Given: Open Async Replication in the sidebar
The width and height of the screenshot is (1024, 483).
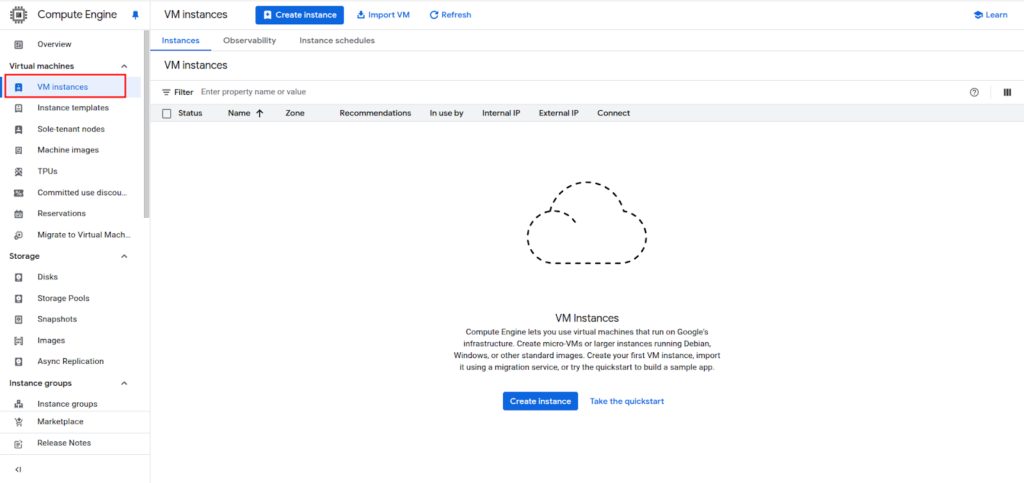Looking at the screenshot, I should click(x=71, y=362).
